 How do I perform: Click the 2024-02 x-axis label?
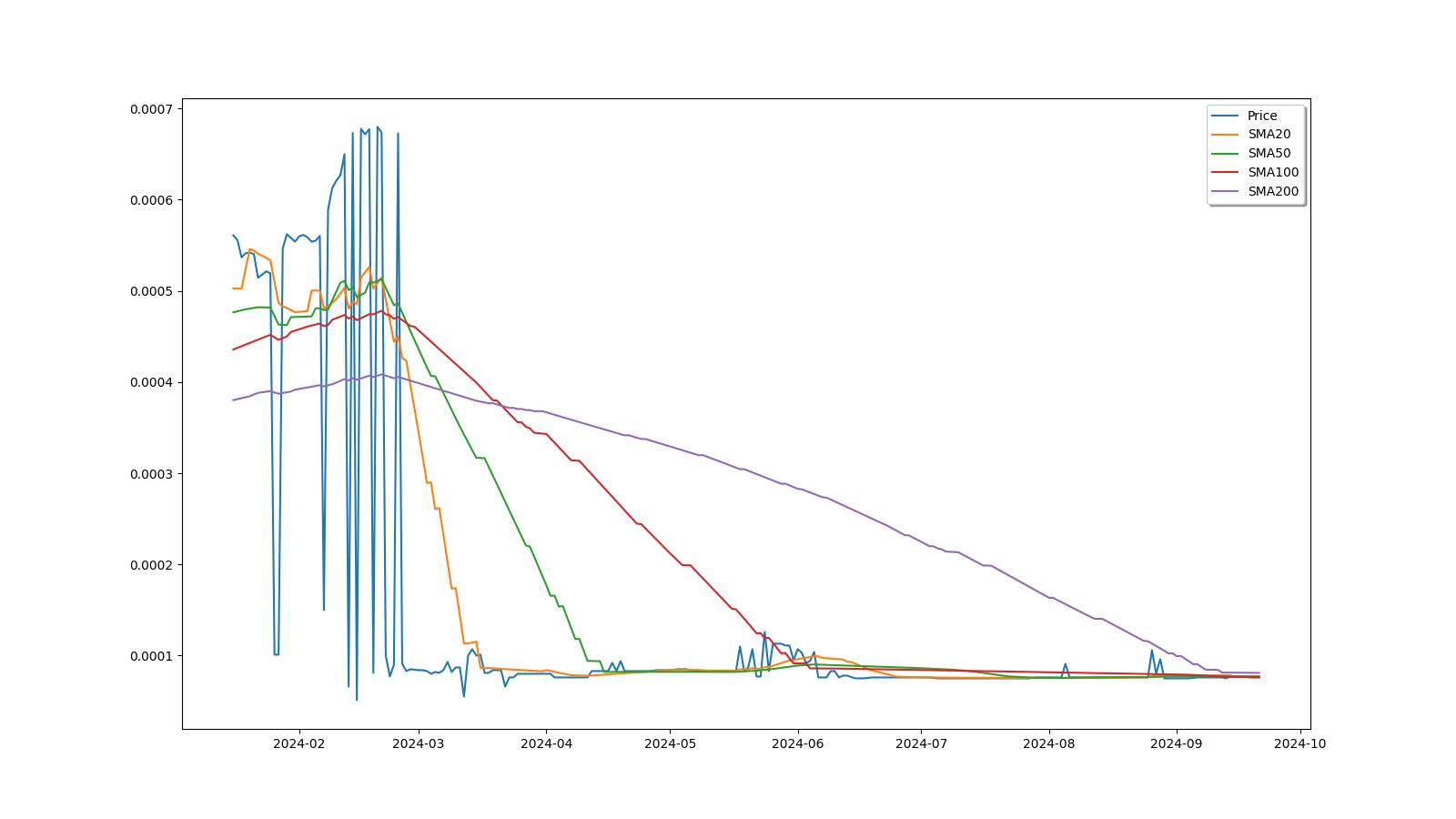(298, 743)
